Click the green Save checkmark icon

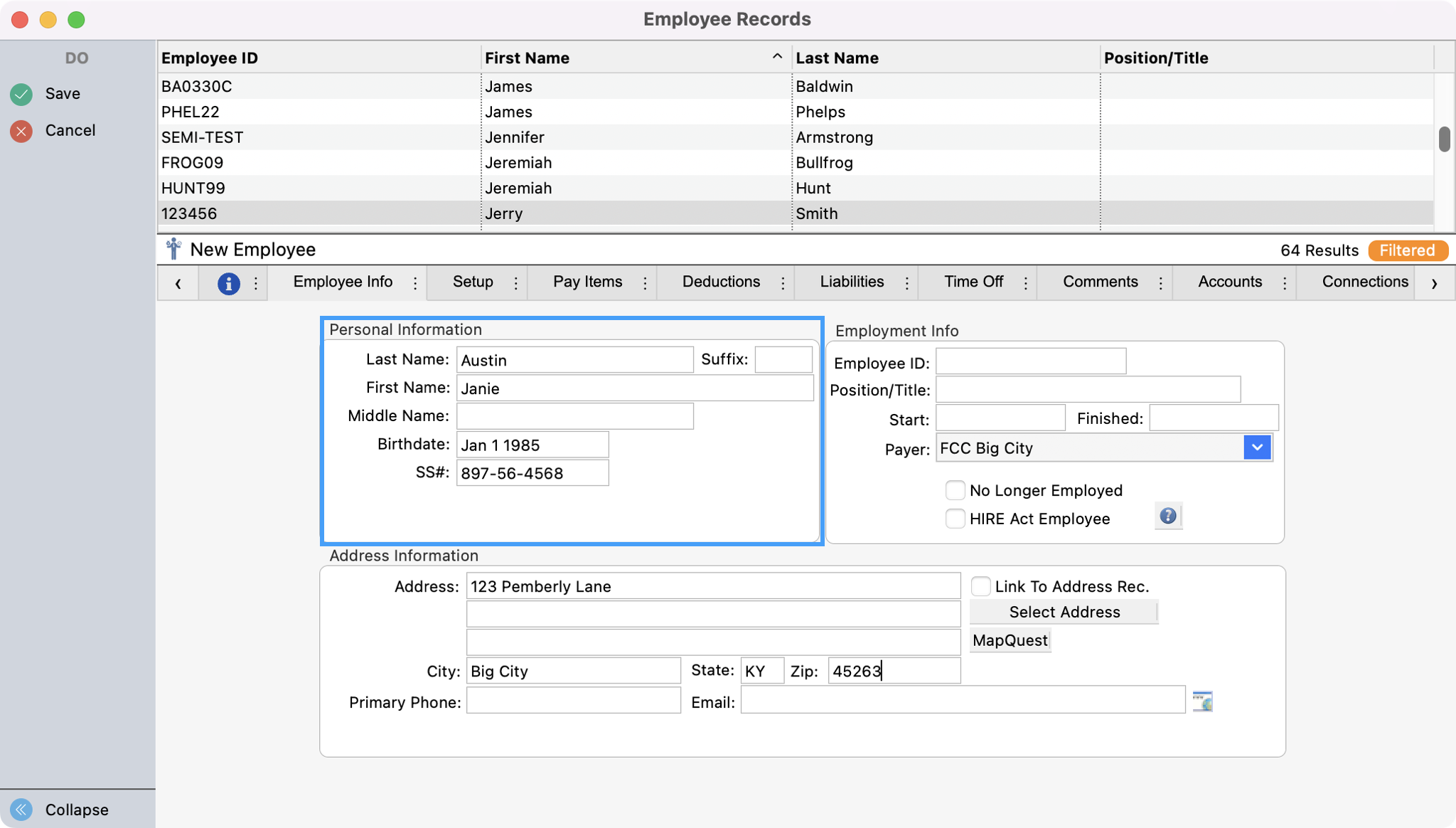click(x=21, y=94)
